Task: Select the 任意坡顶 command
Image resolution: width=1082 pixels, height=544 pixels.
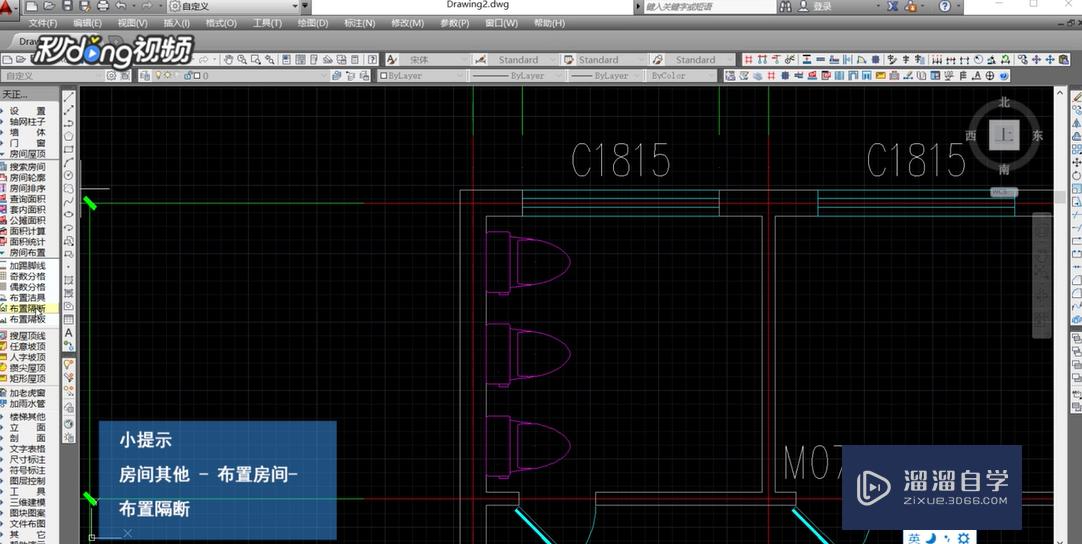Action: point(28,347)
